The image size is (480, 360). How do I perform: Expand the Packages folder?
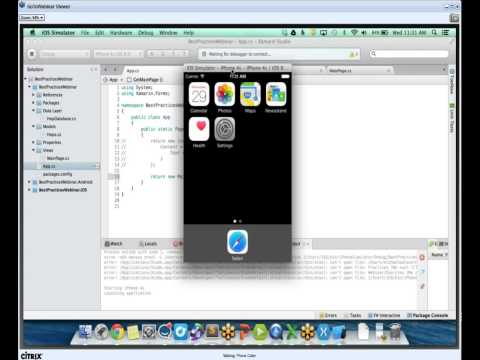tap(33, 103)
